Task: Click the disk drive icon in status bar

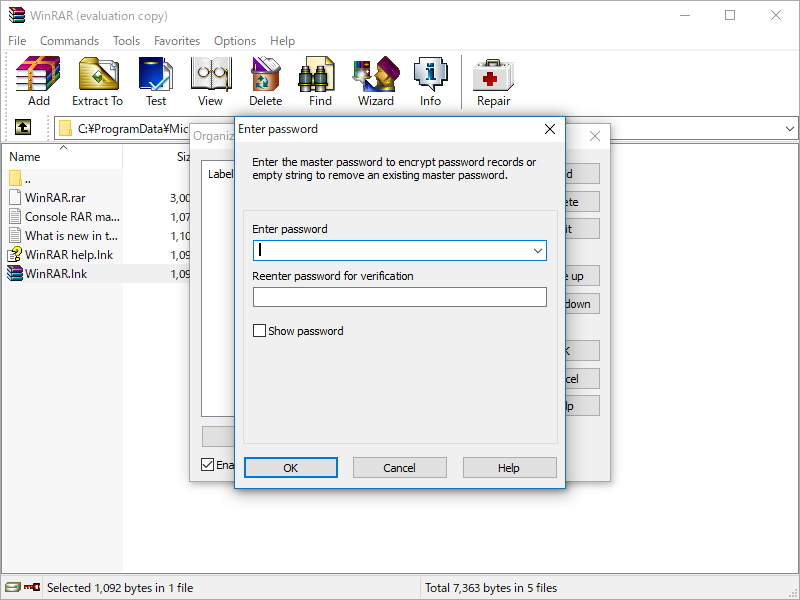Action: tap(13, 587)
